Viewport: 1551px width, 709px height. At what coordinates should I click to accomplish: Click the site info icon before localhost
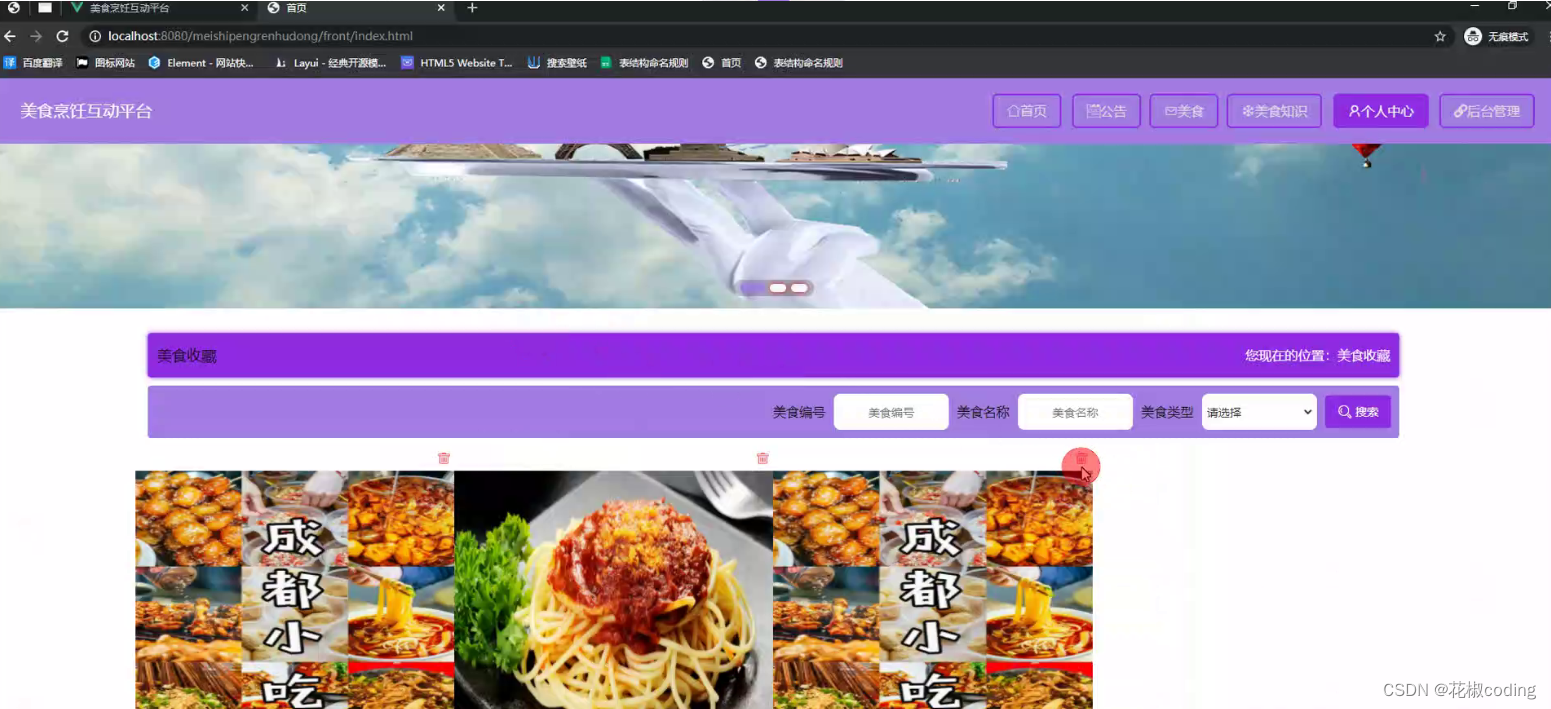click(x=96, y=36)
